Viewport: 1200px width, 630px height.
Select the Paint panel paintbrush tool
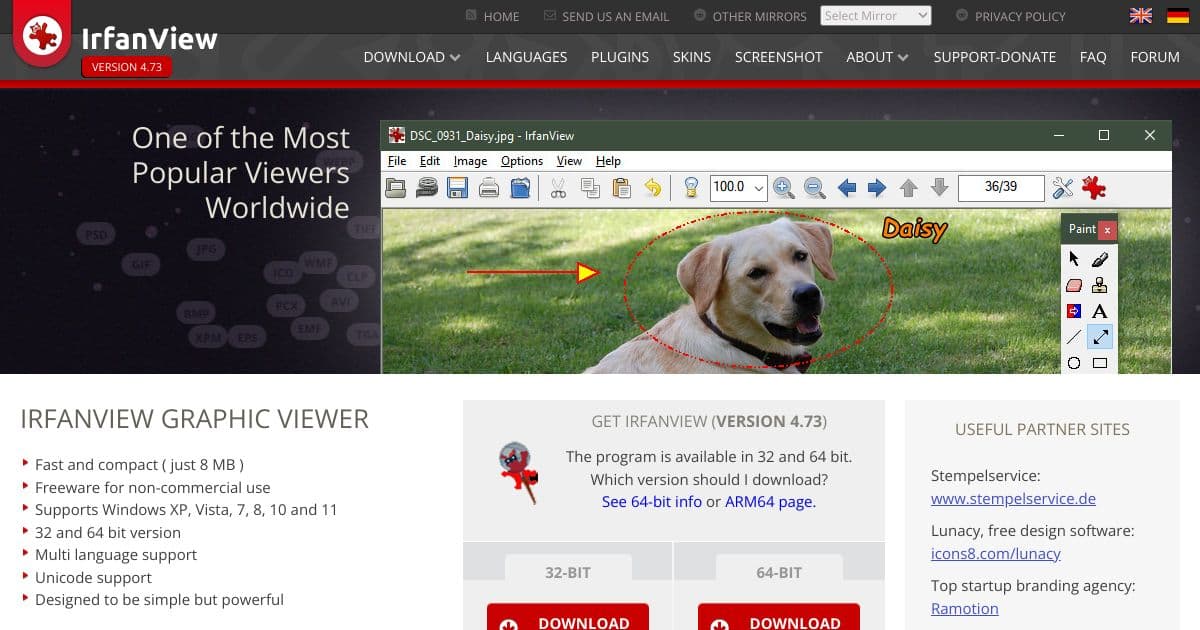click(x=1101, y=260)
